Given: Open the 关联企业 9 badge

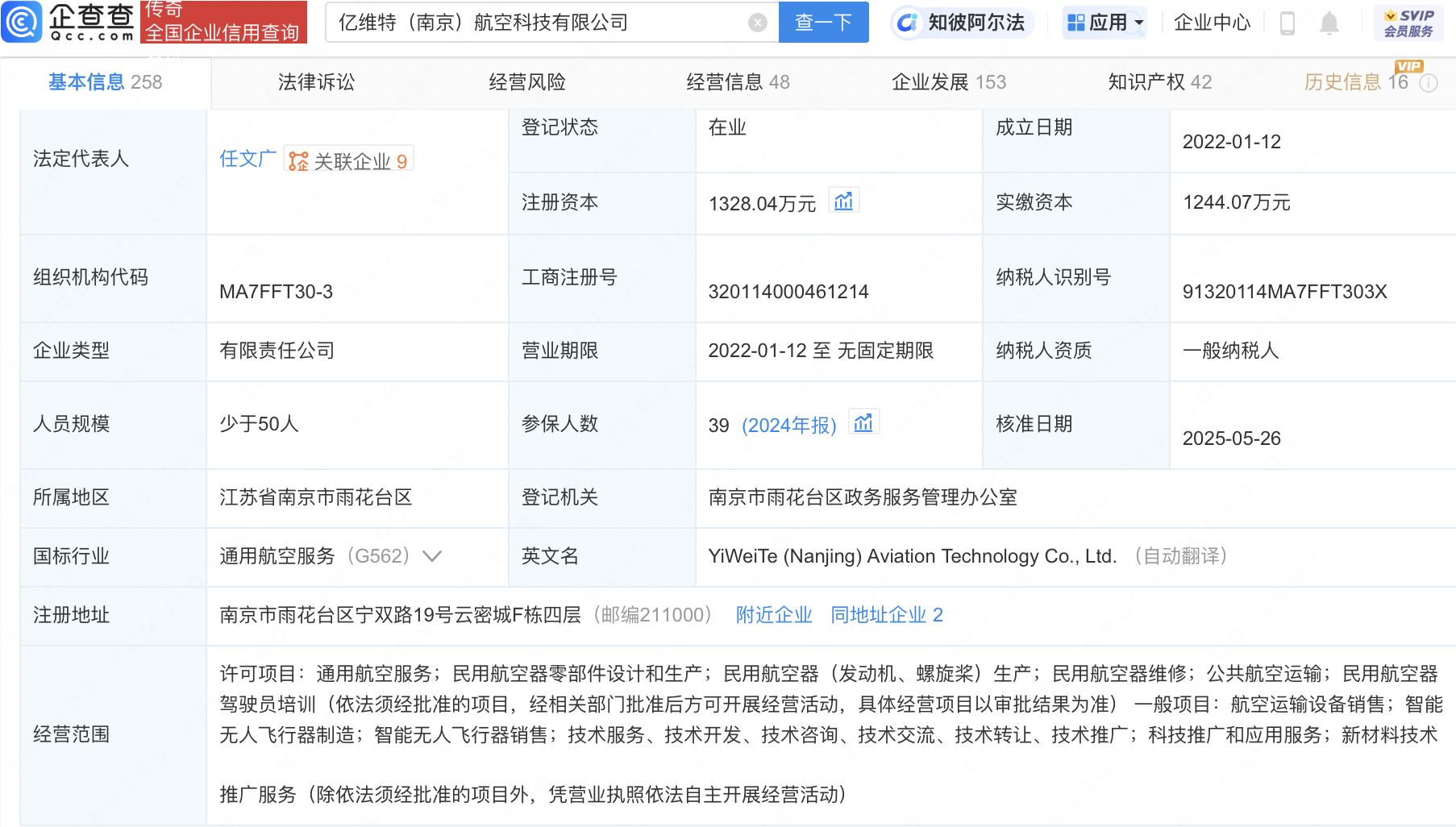Looking at the screenshot, I should pos(348,160).
